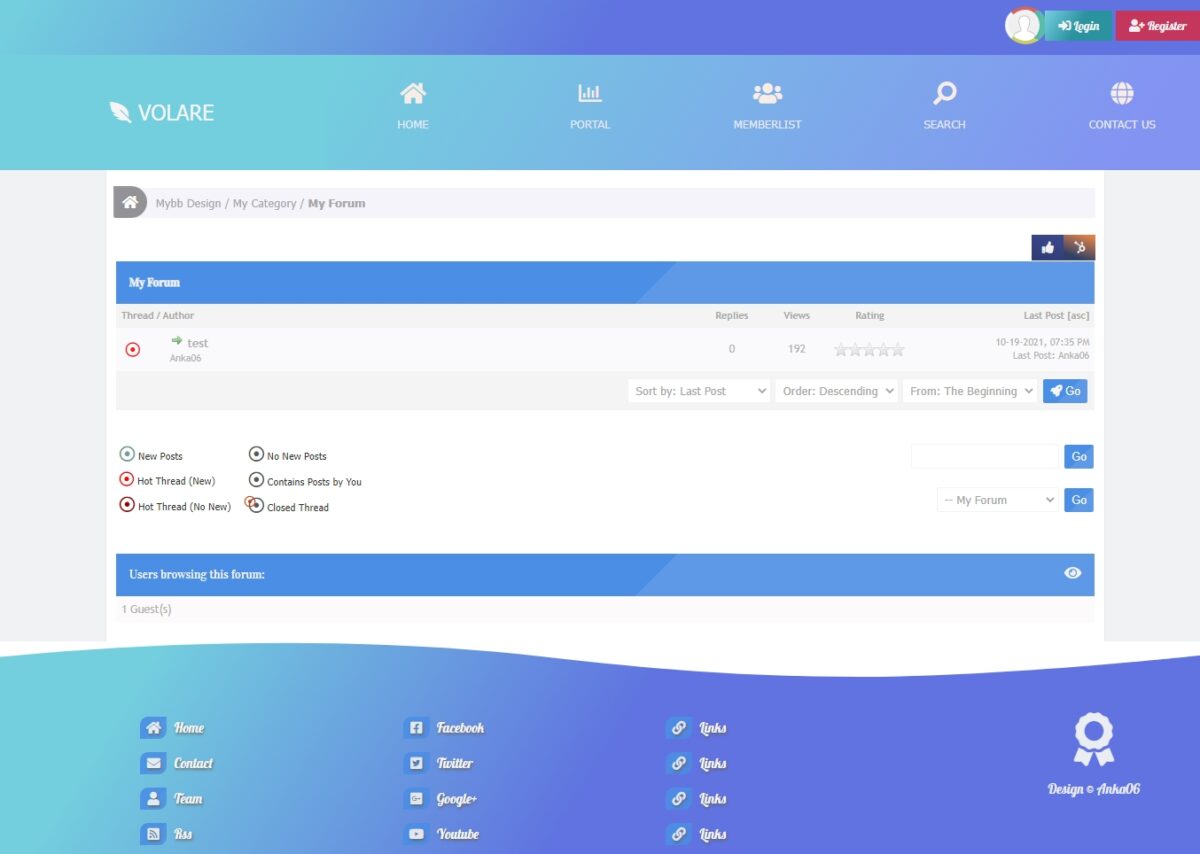Click the Twitter footer icon
Screen dimensions: 1200x854
(x=416, y=763)
